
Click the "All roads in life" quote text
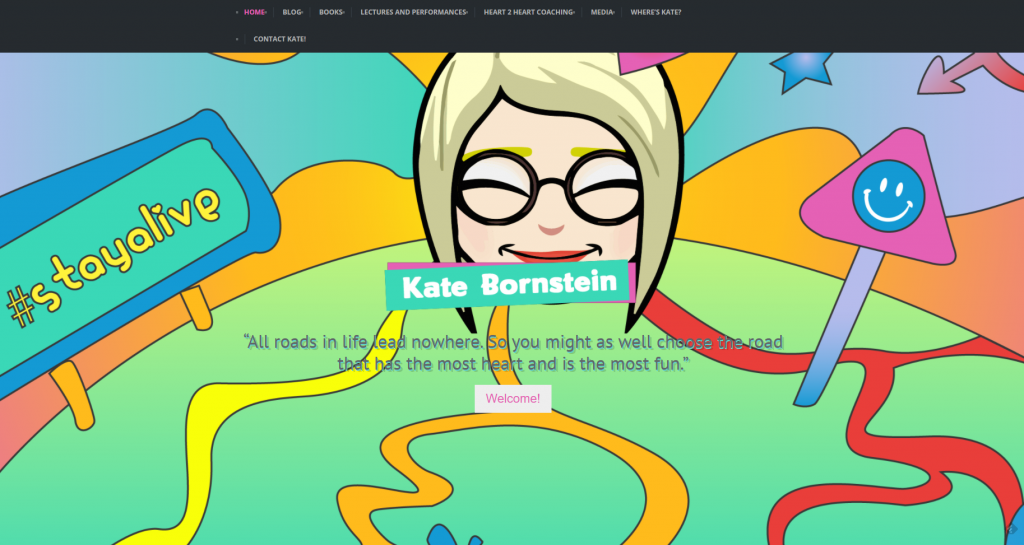point(513,353)
